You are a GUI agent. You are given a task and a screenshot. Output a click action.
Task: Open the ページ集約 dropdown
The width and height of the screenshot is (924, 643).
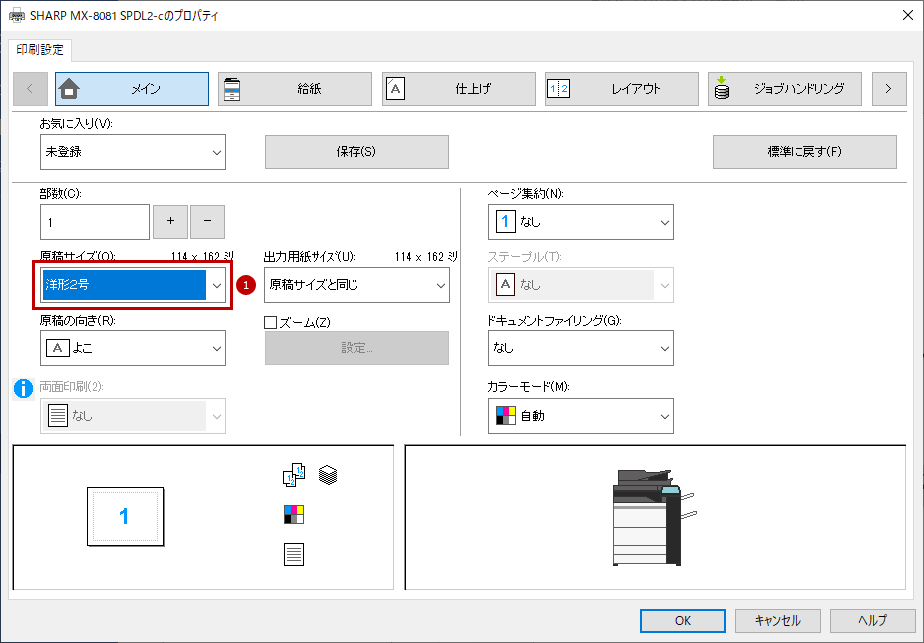pyautogui.click(x=580, y=222)
